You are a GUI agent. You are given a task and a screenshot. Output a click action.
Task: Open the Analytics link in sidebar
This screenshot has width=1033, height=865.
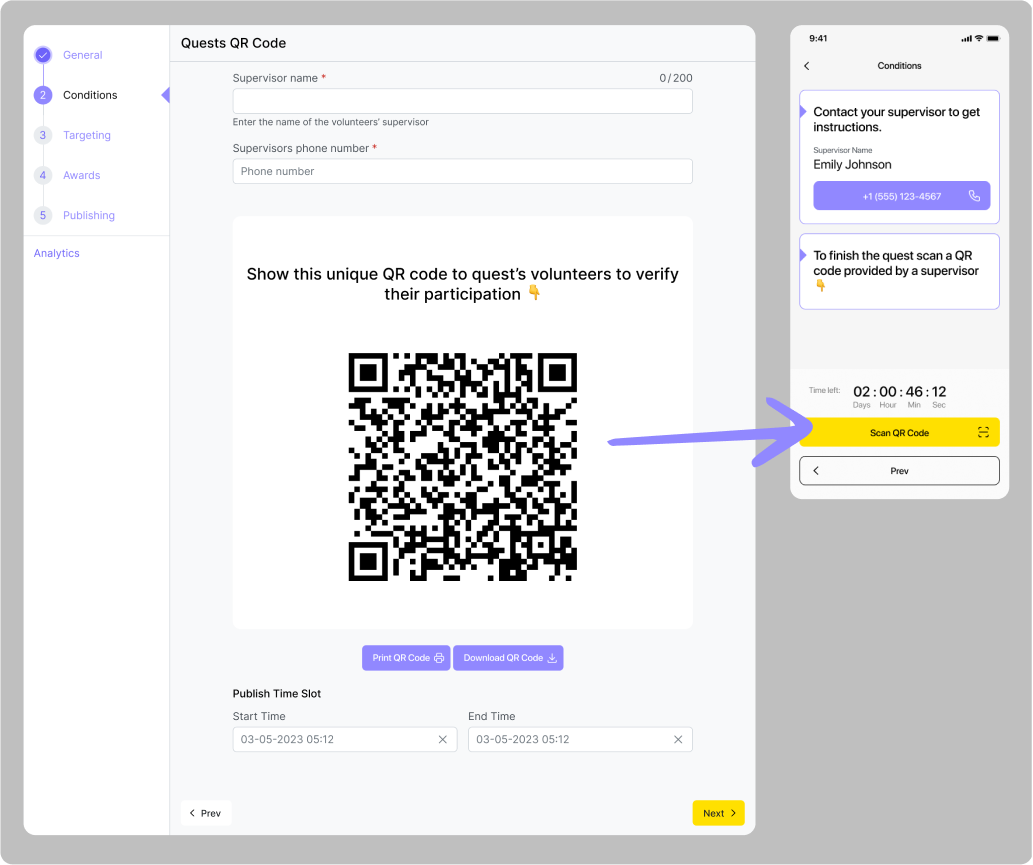click(56, 253)
